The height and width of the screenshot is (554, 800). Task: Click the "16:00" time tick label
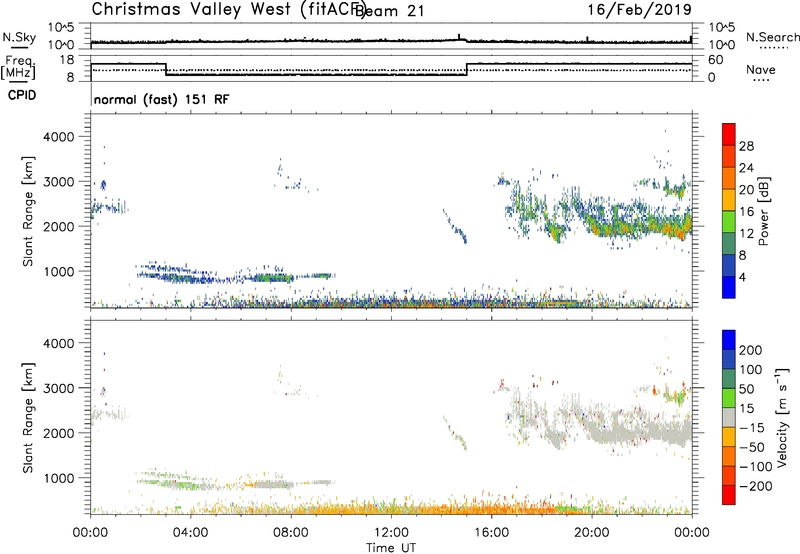coord(491,533)
